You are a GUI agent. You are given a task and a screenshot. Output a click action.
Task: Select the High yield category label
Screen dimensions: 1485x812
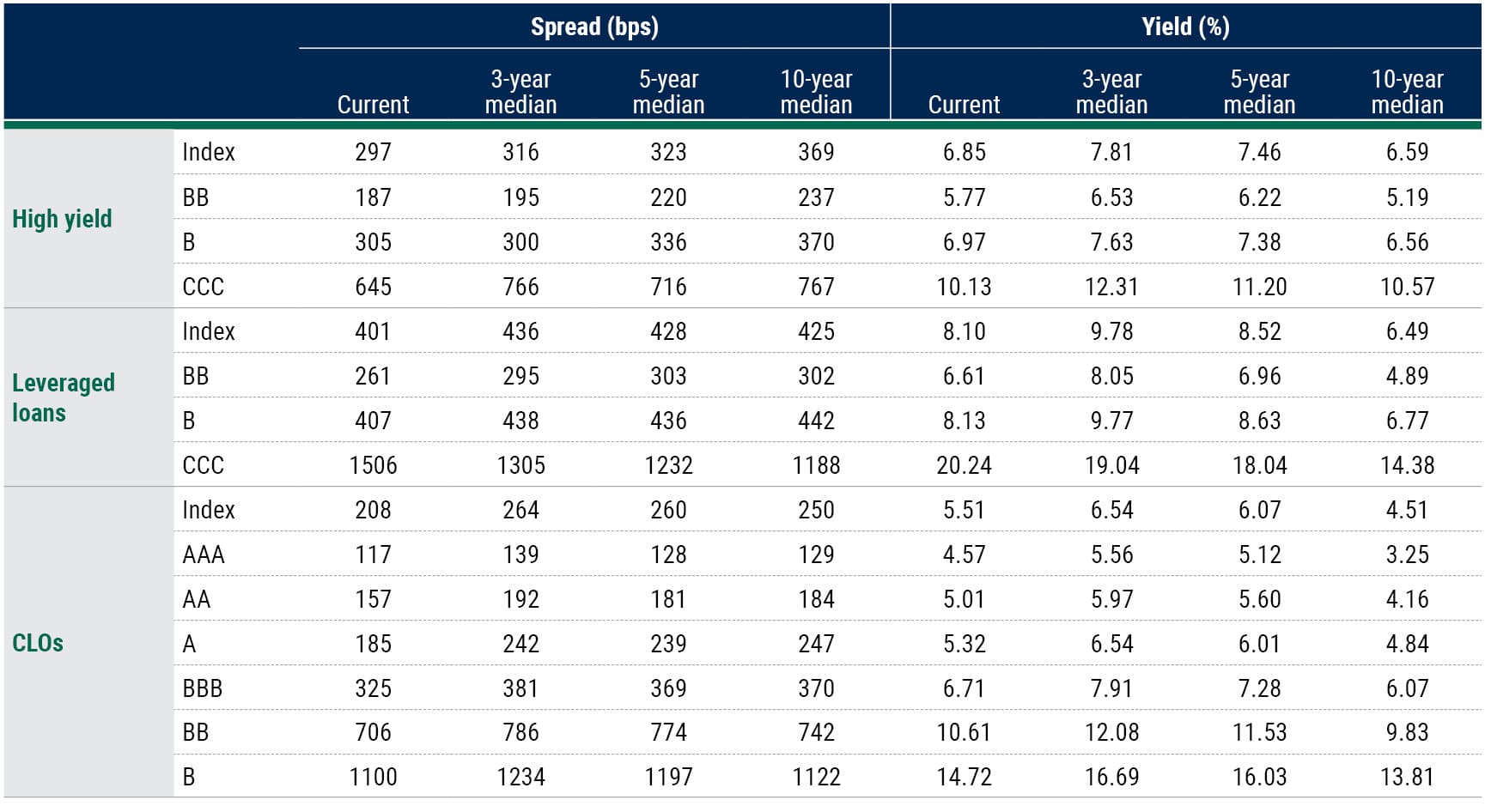62,219
